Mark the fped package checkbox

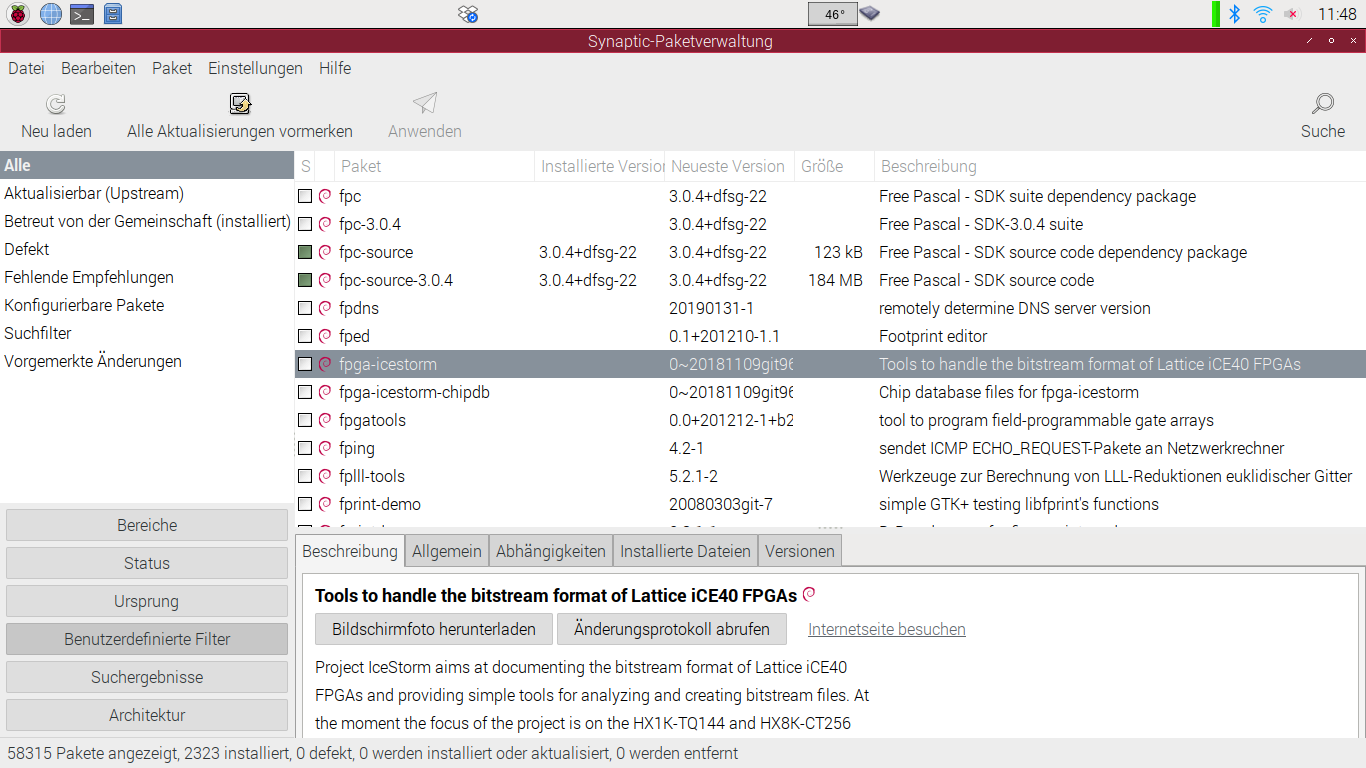[x=305, y=336]
